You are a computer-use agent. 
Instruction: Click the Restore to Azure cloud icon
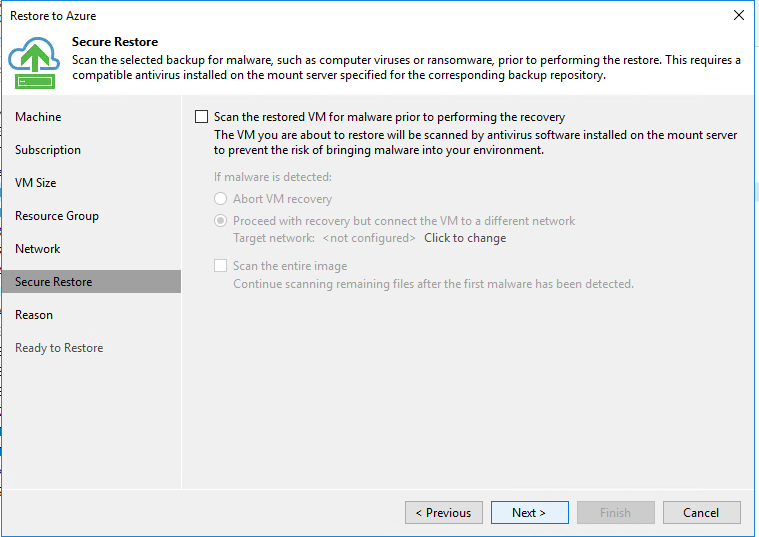coord(34,63)
